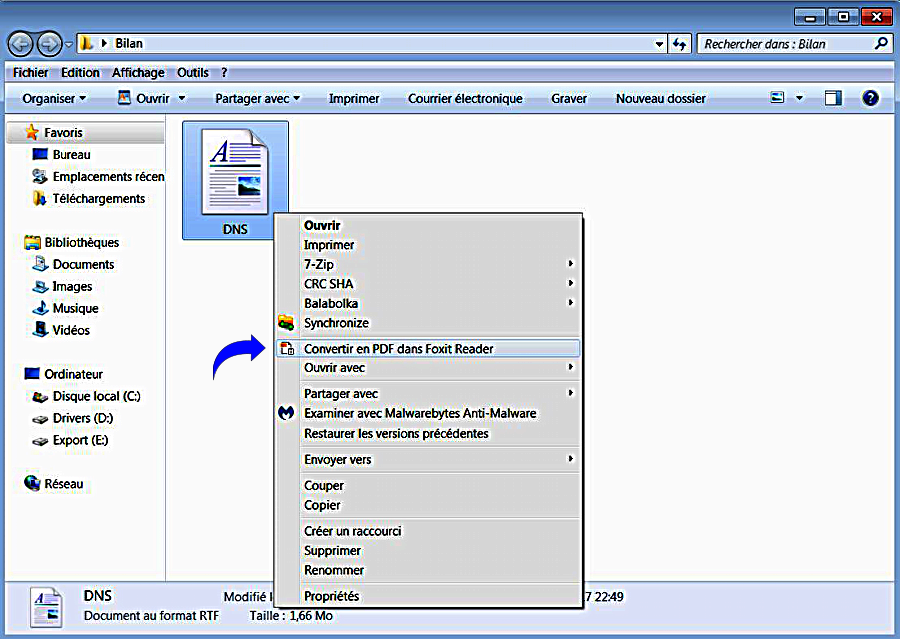Click the Ouvrir toolbar button
Screen dimensions: 900x639
tap(144, 99)
